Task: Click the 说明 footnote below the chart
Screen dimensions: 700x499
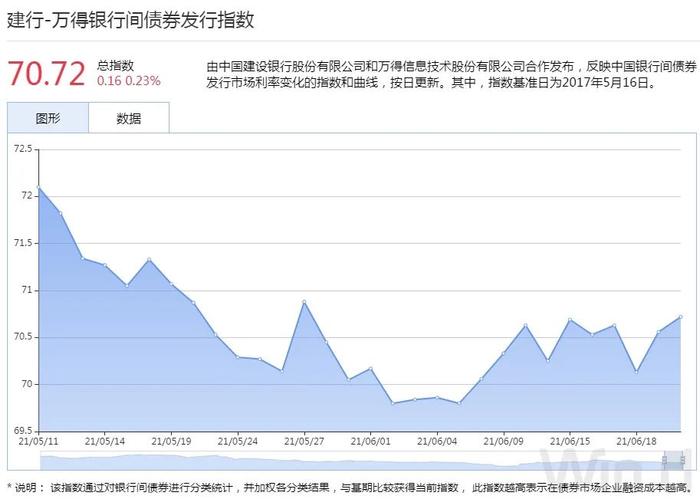Action: pyautogui.click(x=350, y=487)
